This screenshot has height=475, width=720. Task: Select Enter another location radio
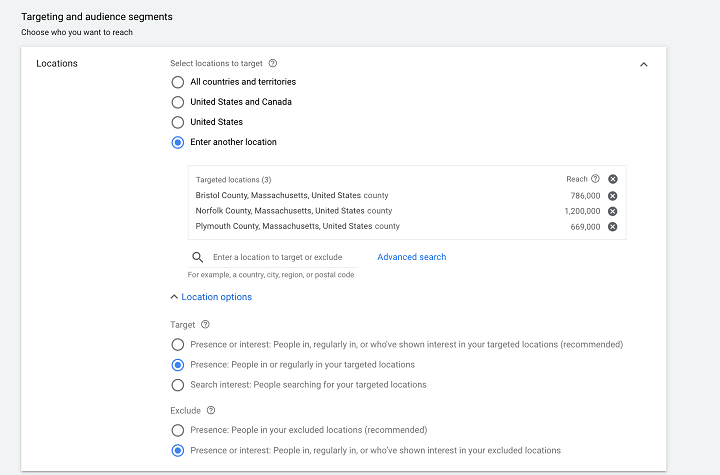[178, 142]
